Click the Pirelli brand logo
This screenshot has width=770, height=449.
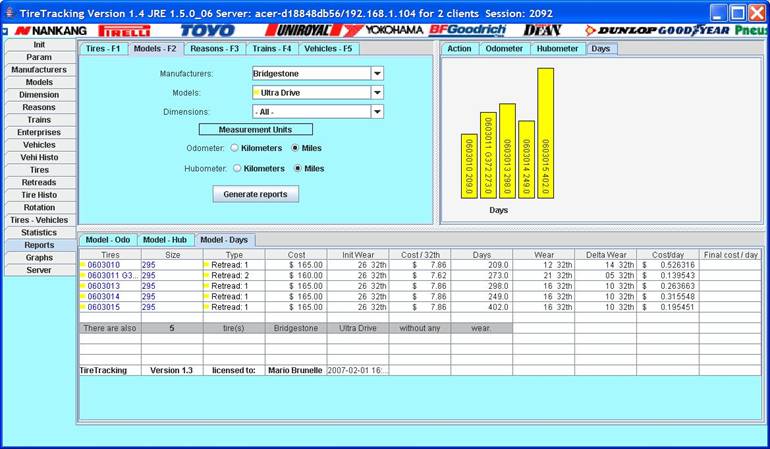click(x=124, y=30)
